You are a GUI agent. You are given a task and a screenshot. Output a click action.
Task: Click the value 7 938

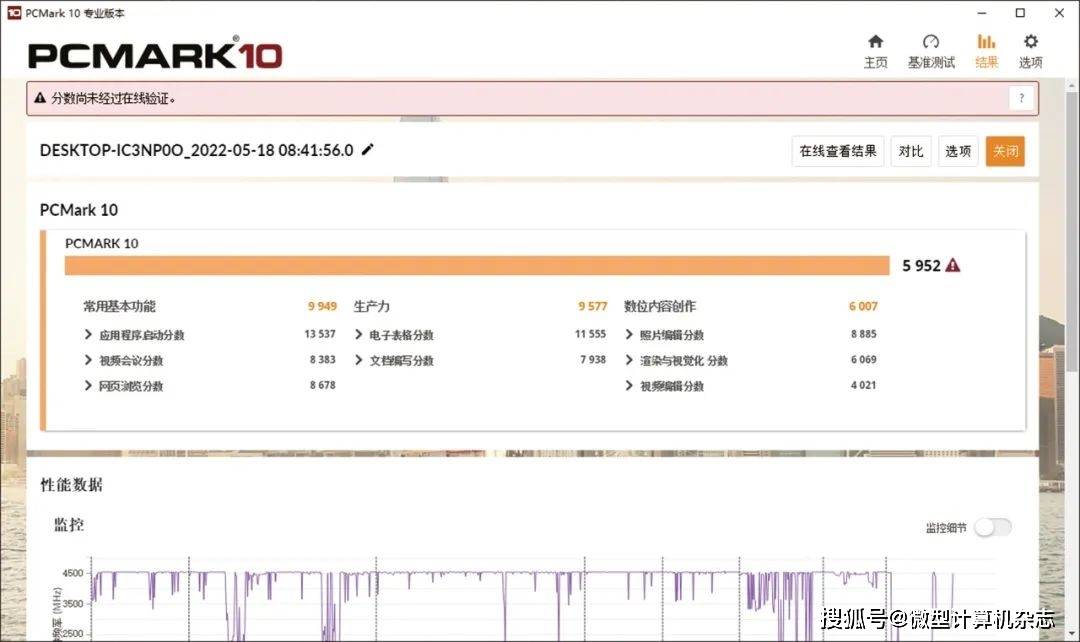(x=593, y=360)
